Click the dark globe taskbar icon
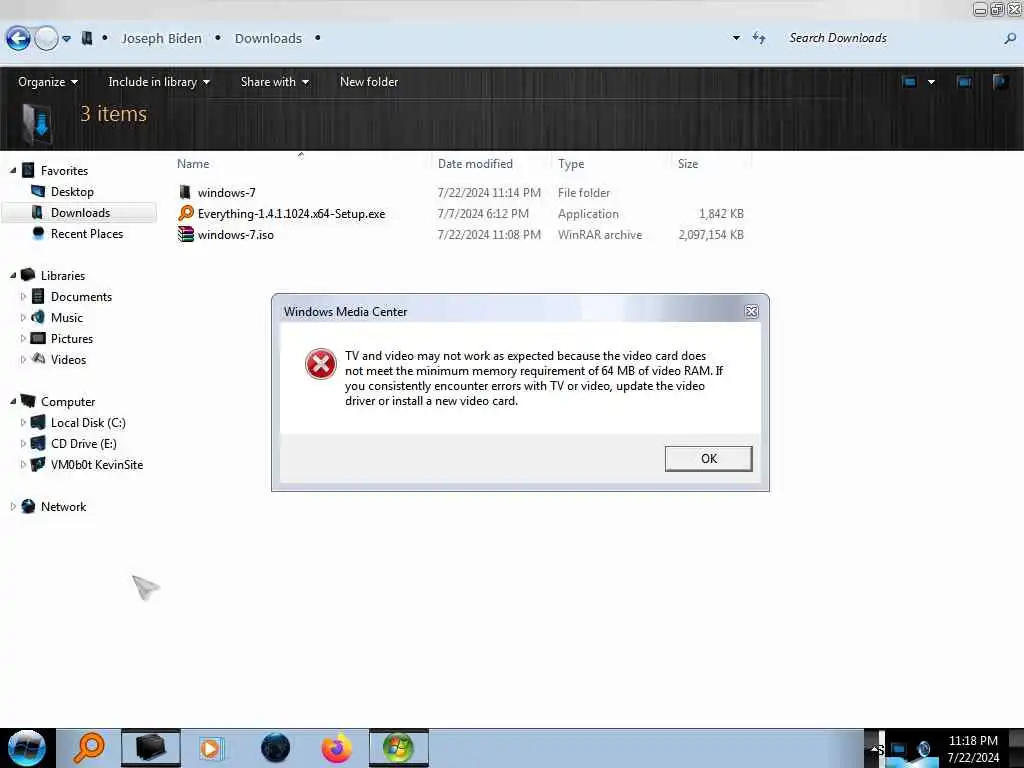Screen dimensions: 1024x768 (275, 748)
